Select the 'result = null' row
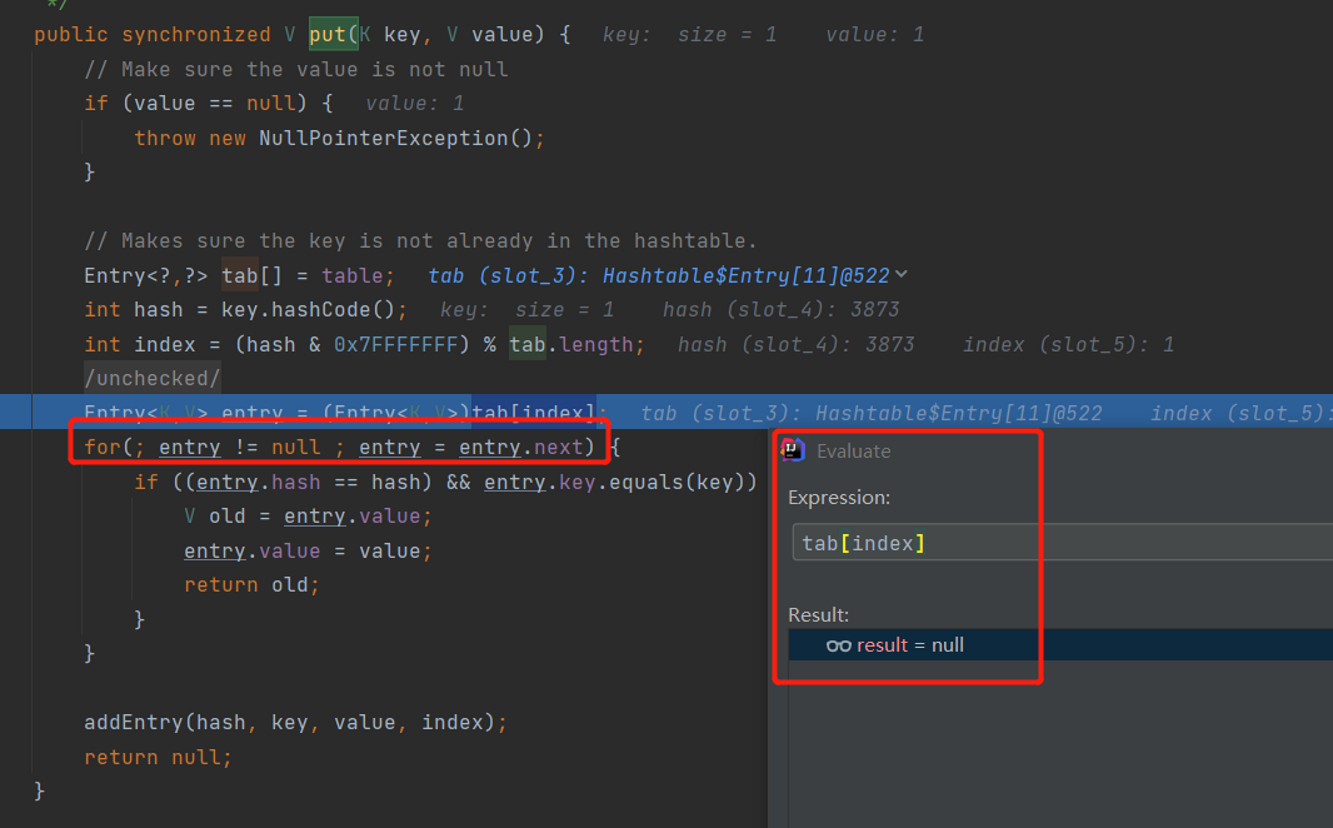 tap(1060, 645)
